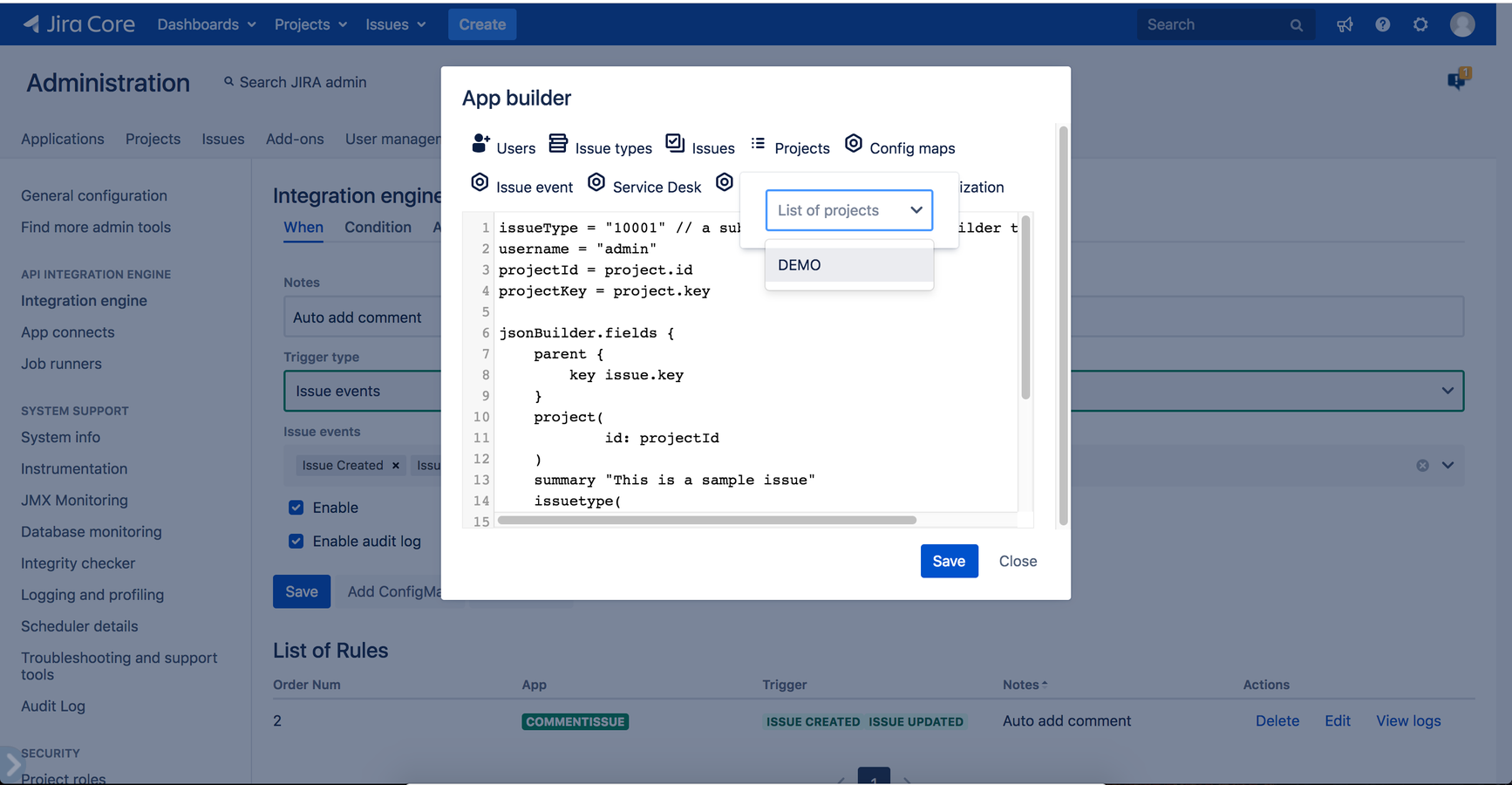Open the settings gear menu
The height and width of the screenshot is (785, 1512).
click(1420, 24)
